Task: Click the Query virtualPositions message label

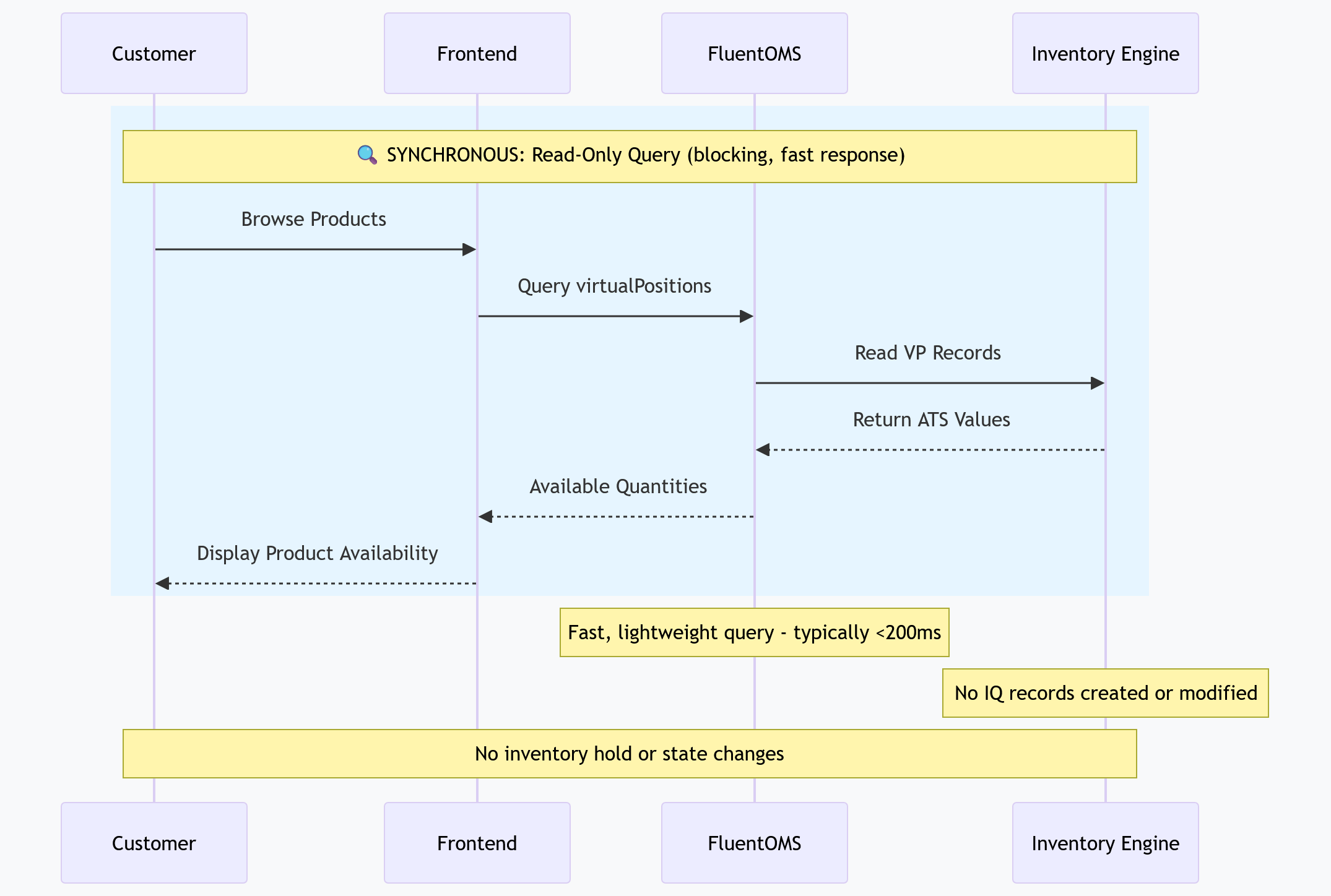Action: pos(614,286)
